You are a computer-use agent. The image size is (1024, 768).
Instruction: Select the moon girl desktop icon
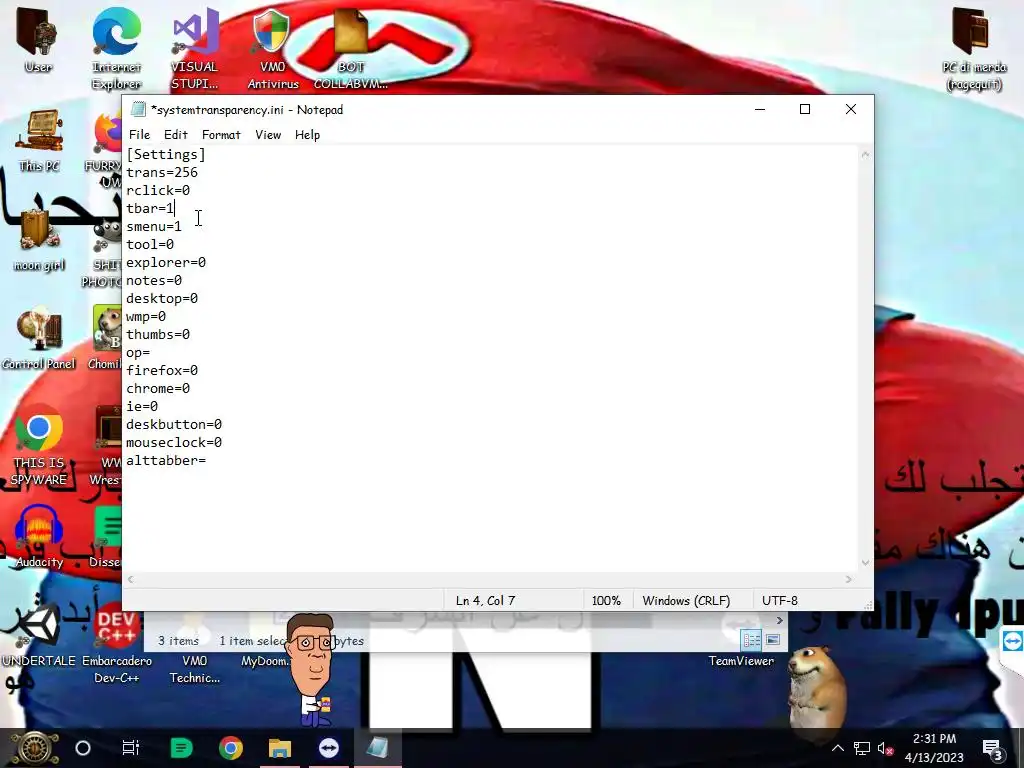(x=39, y=239)
